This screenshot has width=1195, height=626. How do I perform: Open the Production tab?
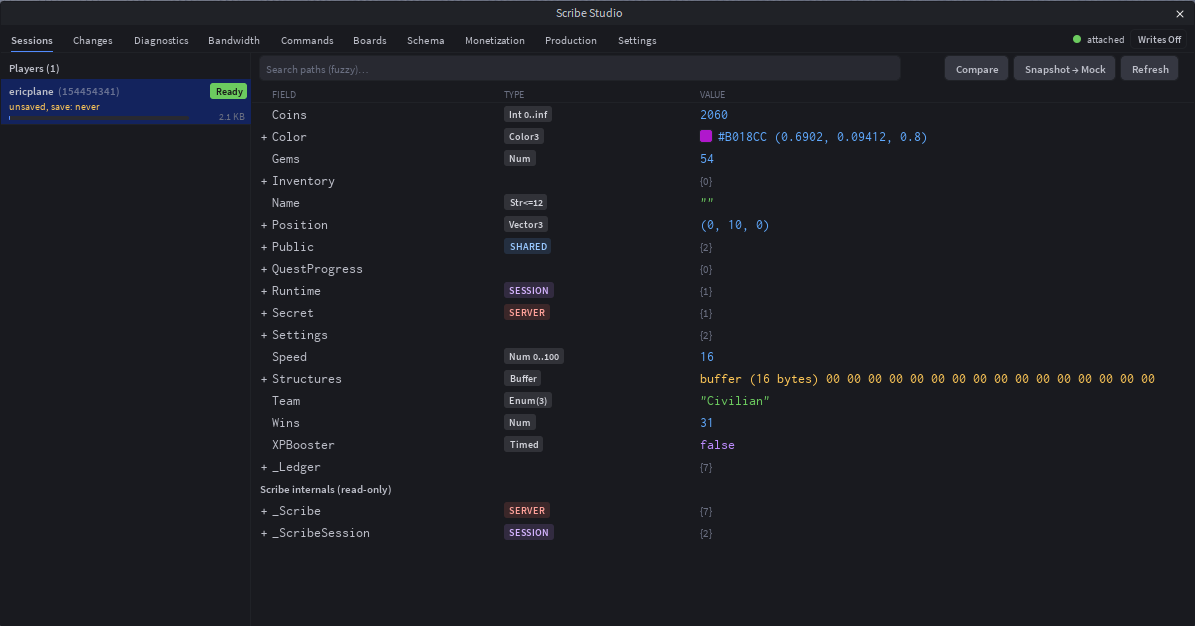[x=571, y=40]
